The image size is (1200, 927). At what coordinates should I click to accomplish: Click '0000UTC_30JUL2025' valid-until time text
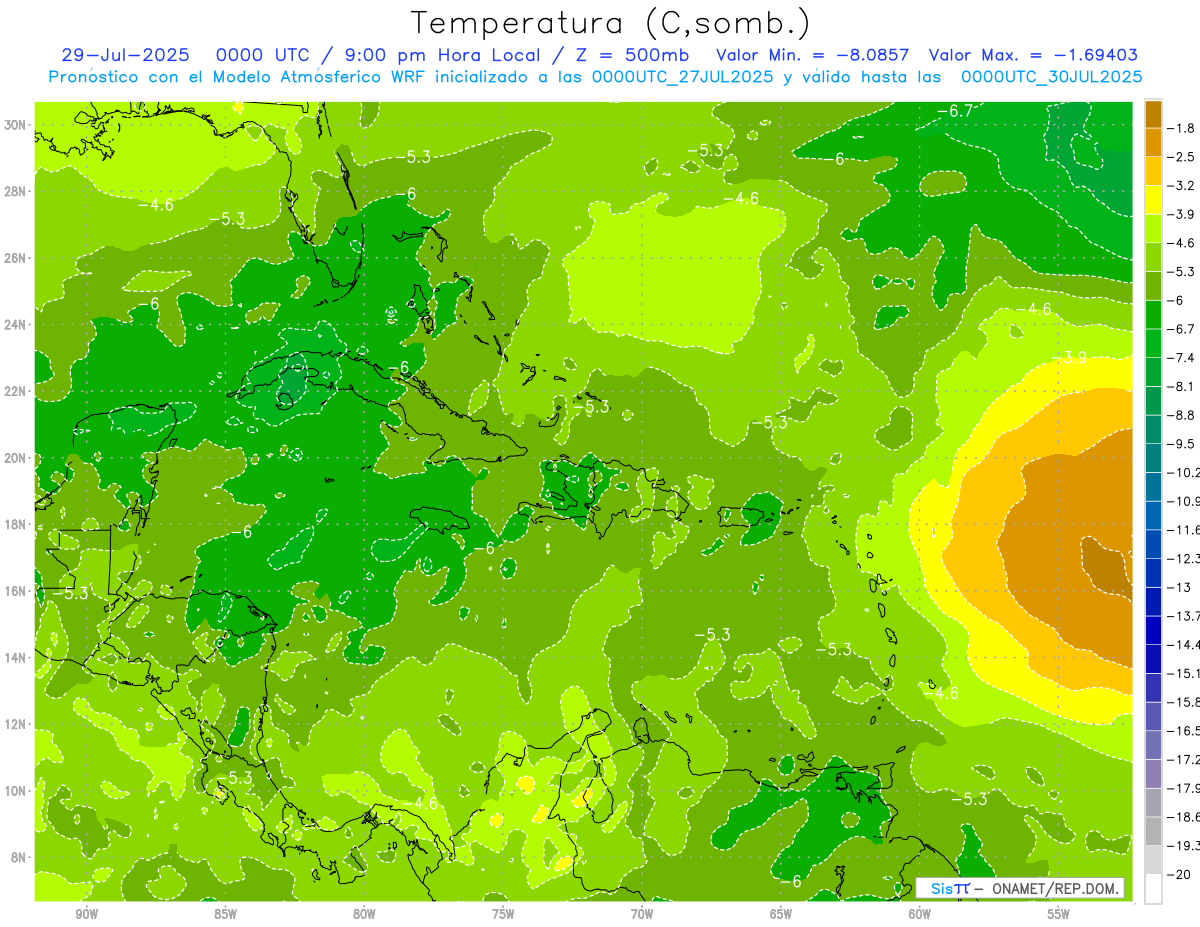click(1051, 76)
